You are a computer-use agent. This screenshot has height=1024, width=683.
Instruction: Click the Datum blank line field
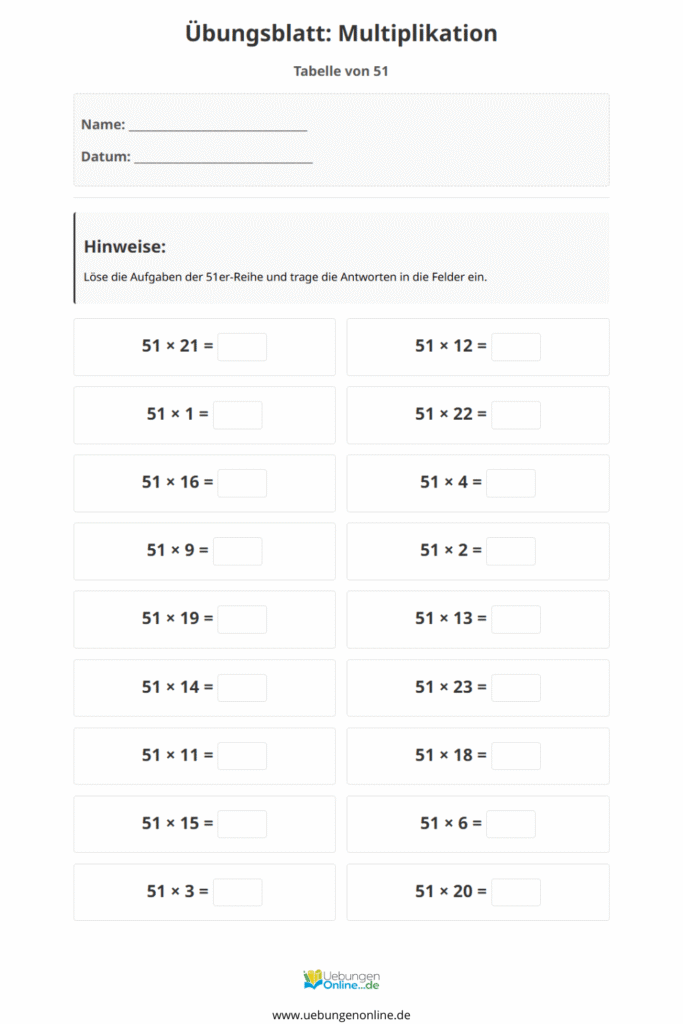click(x=223, y=157)
